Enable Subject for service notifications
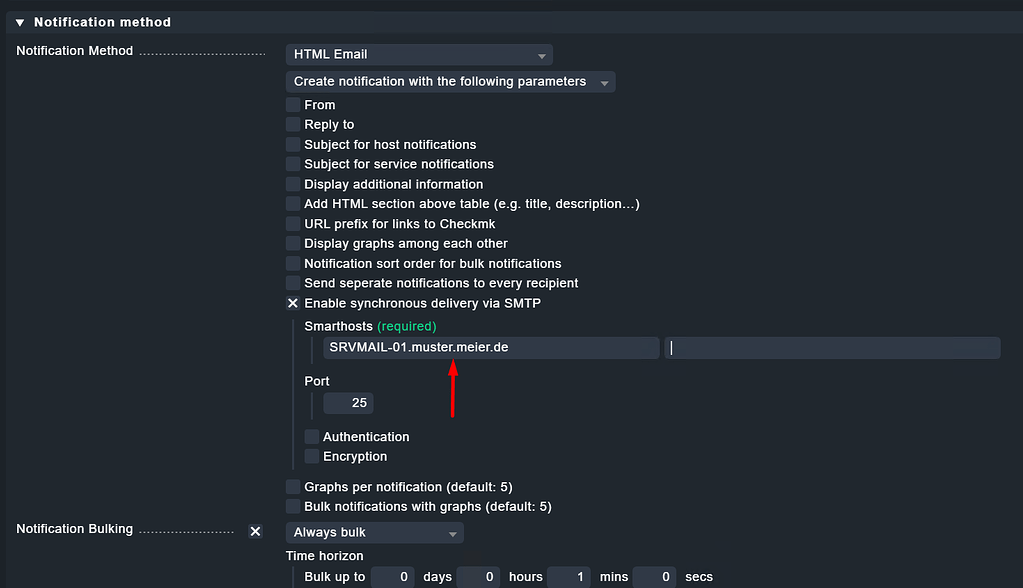 [292, 164]
